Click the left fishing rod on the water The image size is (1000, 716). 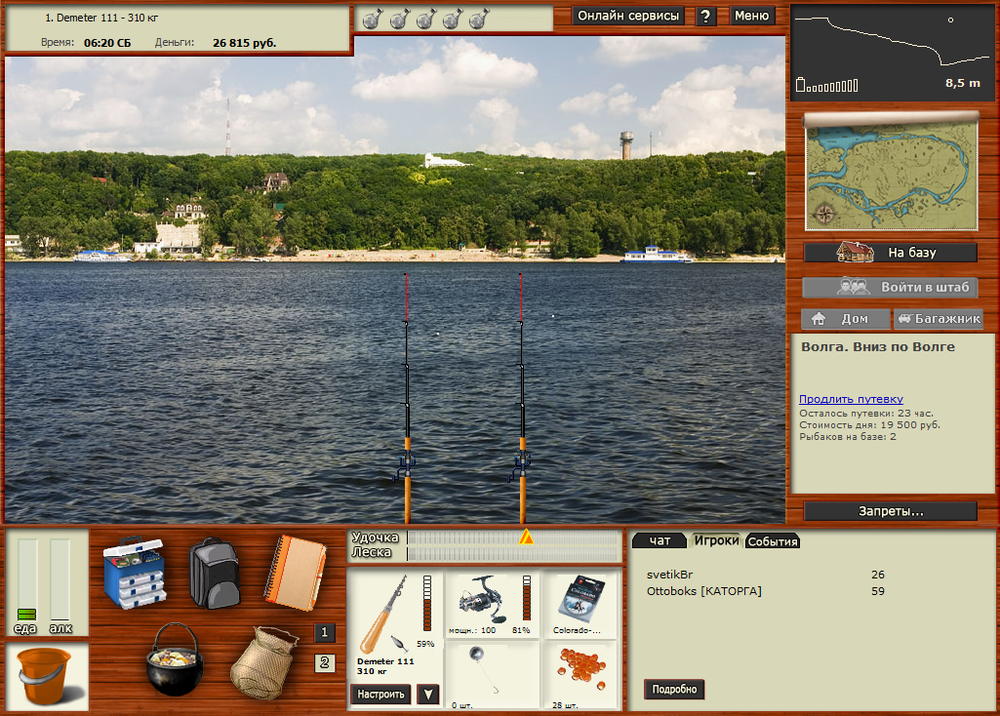407,398
